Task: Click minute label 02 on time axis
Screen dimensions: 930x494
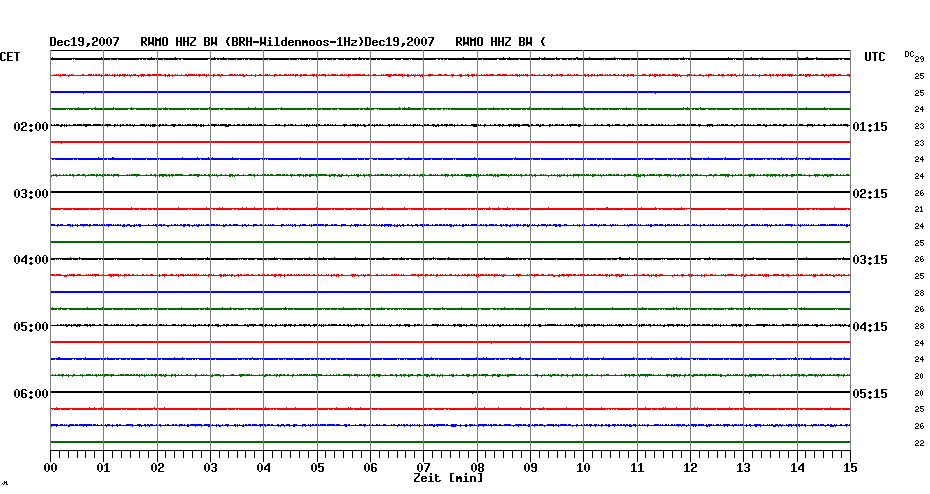Action: click(x=157, y=468)
